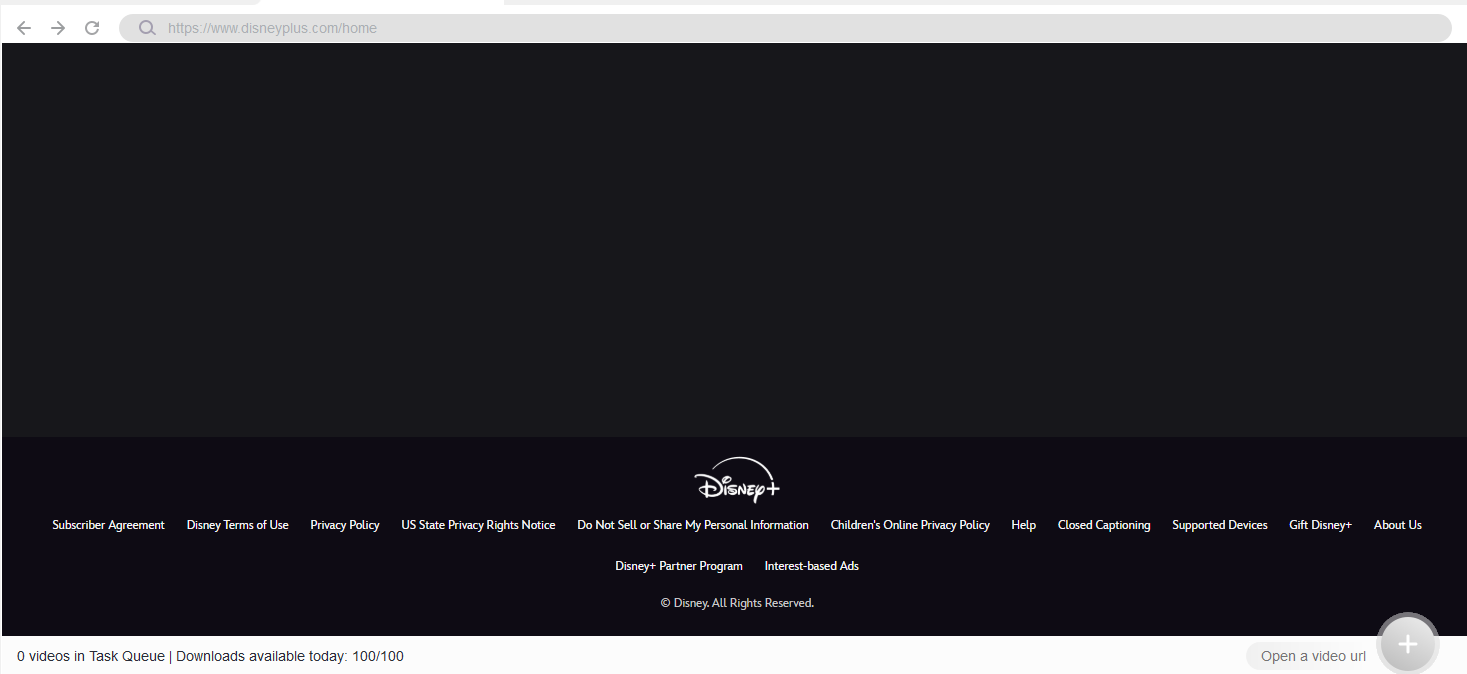Screen dimensions: 1467x674
Task: Go forward using the forward arrow
Action: tap(58, 28)
